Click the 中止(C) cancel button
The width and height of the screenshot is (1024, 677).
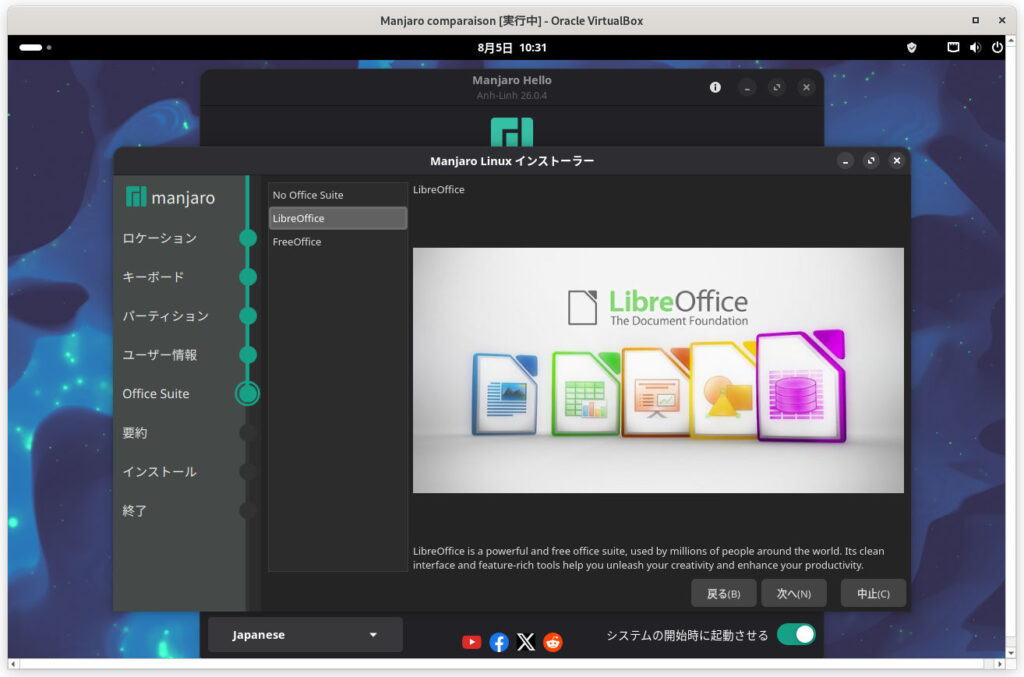[873, 593]
